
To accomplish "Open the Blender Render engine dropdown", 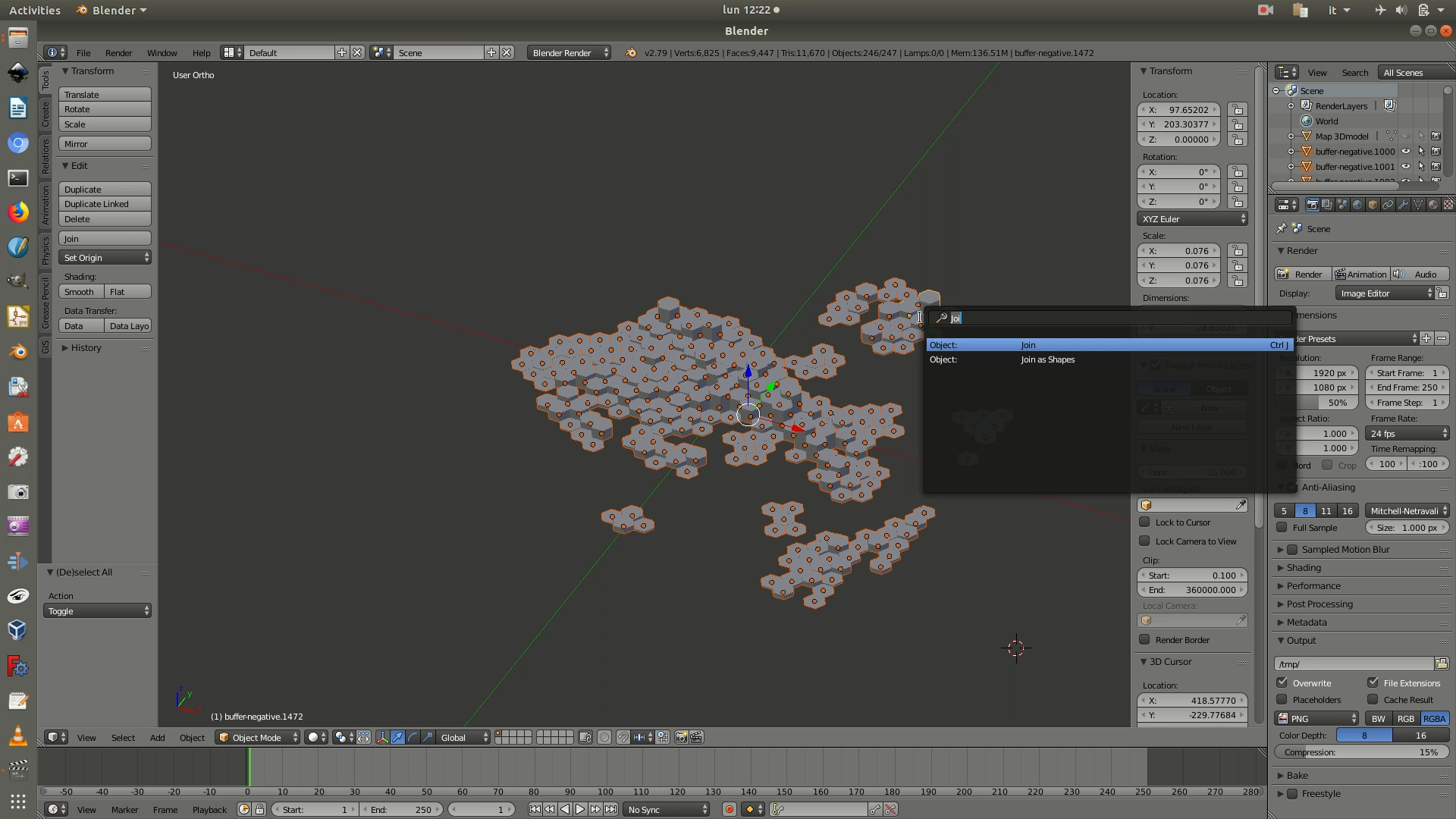I will point(569,52).
